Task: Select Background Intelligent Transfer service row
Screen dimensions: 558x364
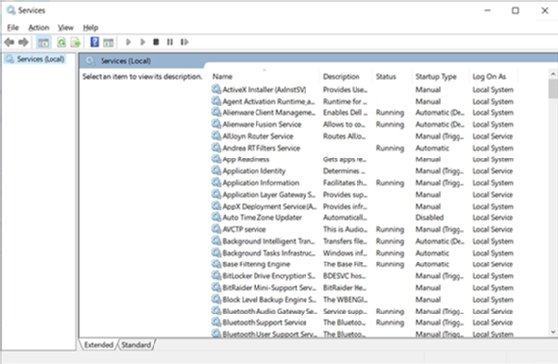Action: pos(363,241)
